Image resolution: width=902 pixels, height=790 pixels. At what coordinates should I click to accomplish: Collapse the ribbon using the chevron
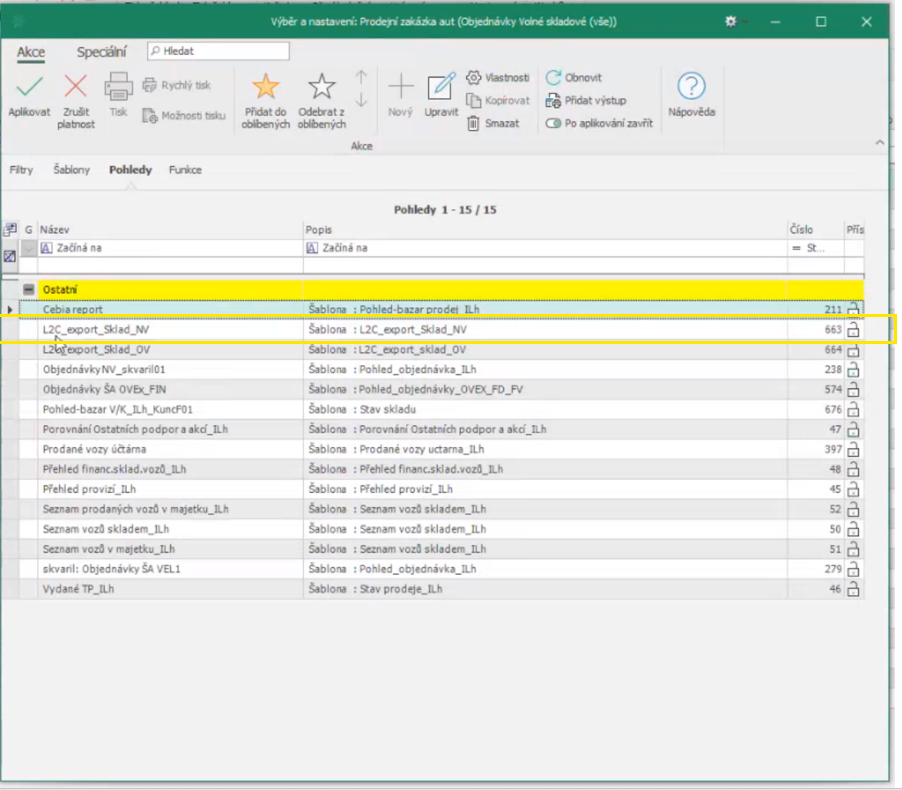click(879, 143)
